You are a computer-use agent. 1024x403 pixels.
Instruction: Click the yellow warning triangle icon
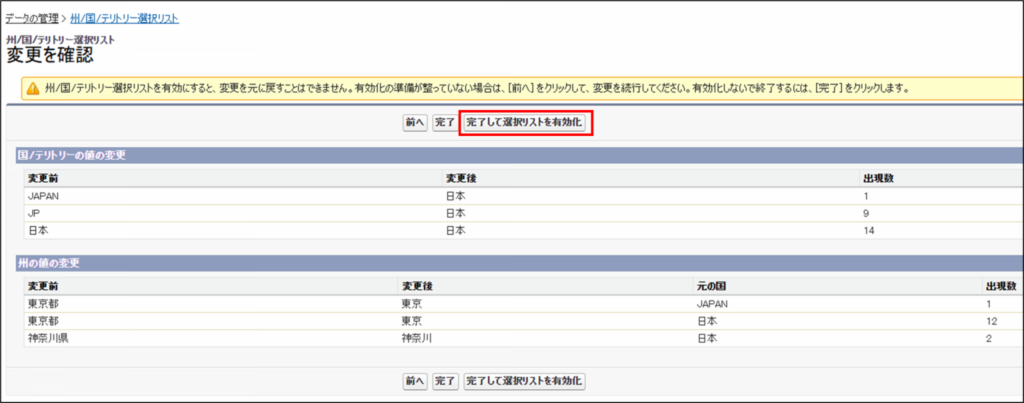33,88
